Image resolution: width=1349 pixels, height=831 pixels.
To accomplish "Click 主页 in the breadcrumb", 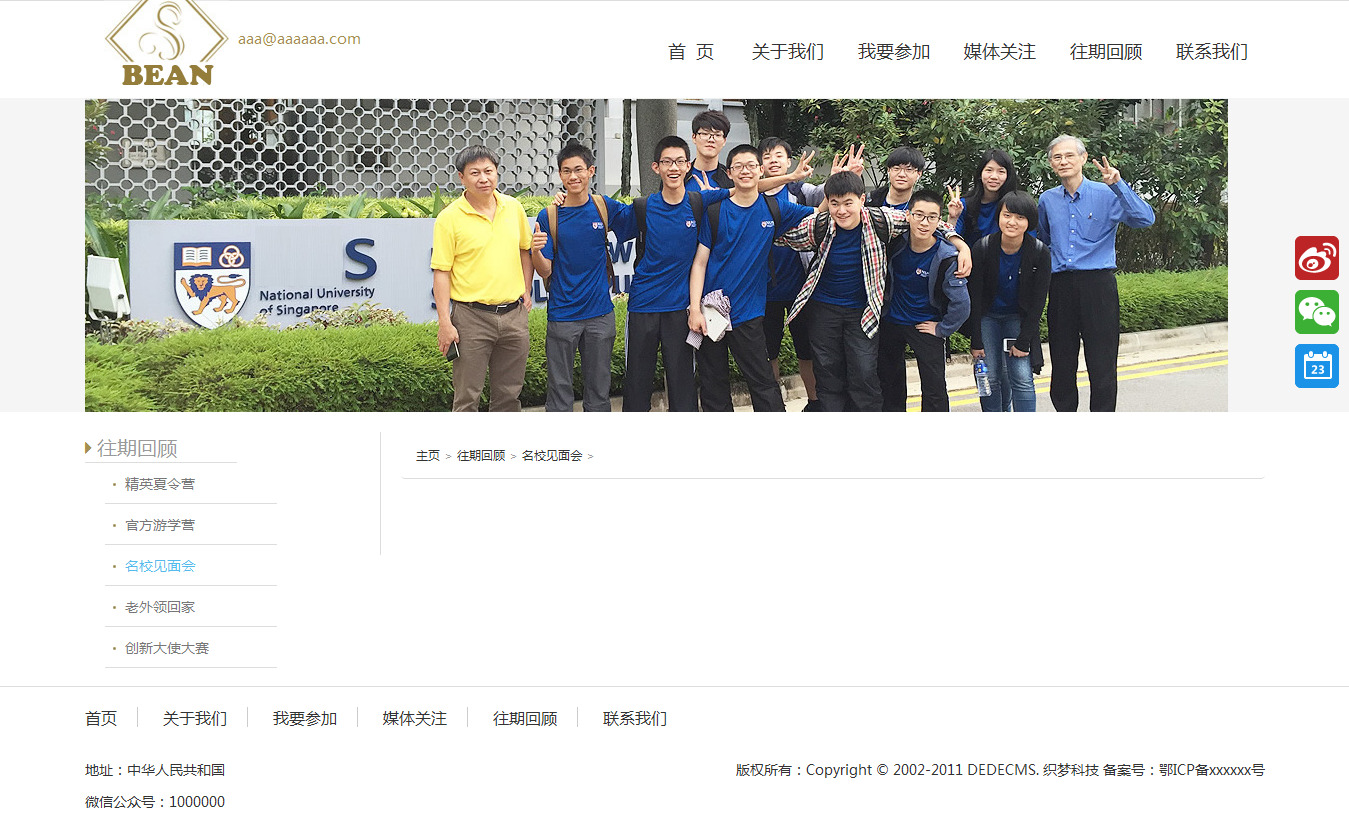I will 427,456.
